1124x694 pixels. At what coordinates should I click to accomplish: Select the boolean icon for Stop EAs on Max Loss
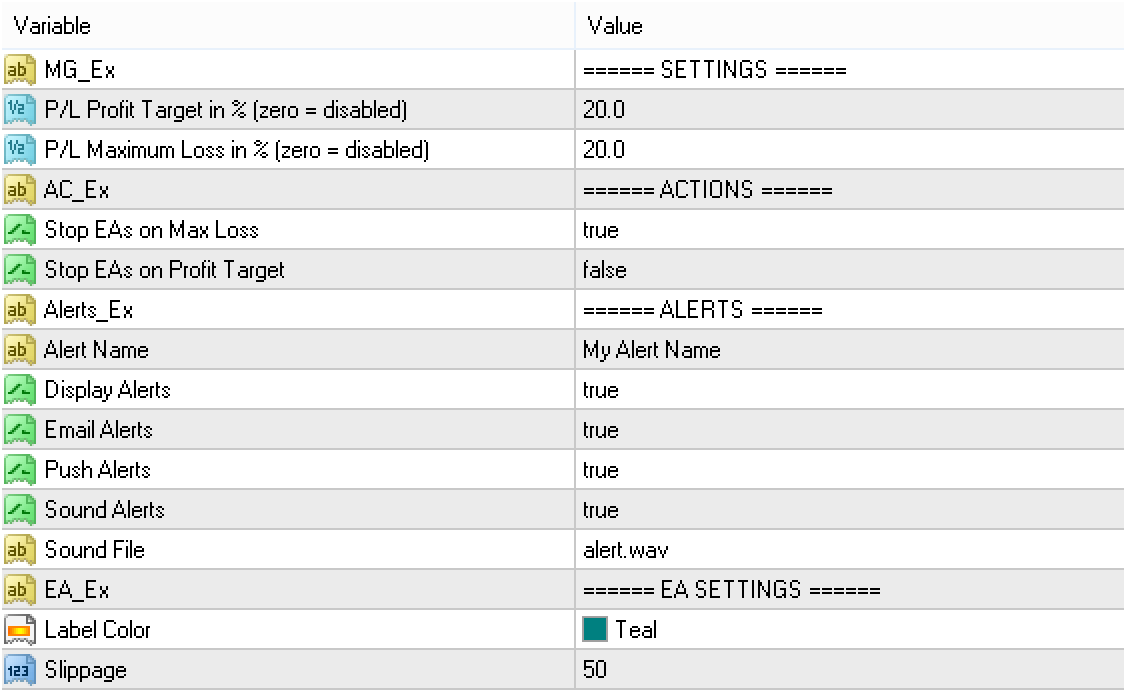19,230
